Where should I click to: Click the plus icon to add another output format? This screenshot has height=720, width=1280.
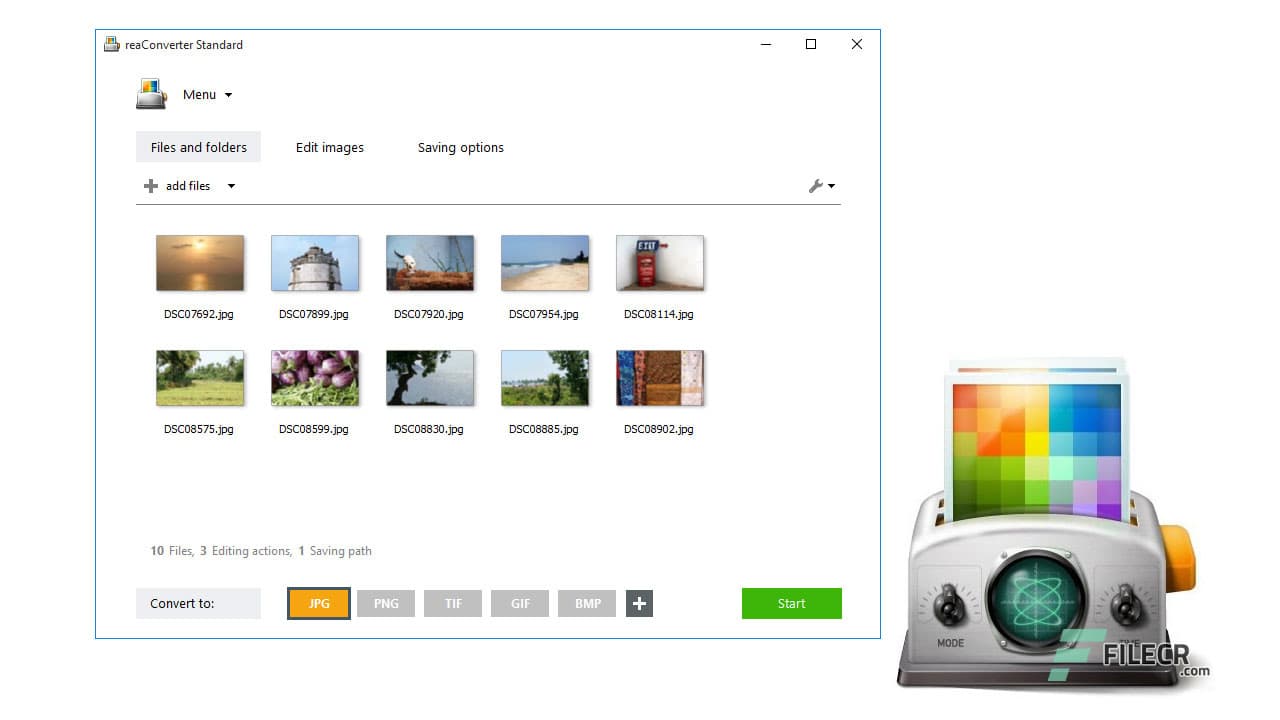(639, 603)
